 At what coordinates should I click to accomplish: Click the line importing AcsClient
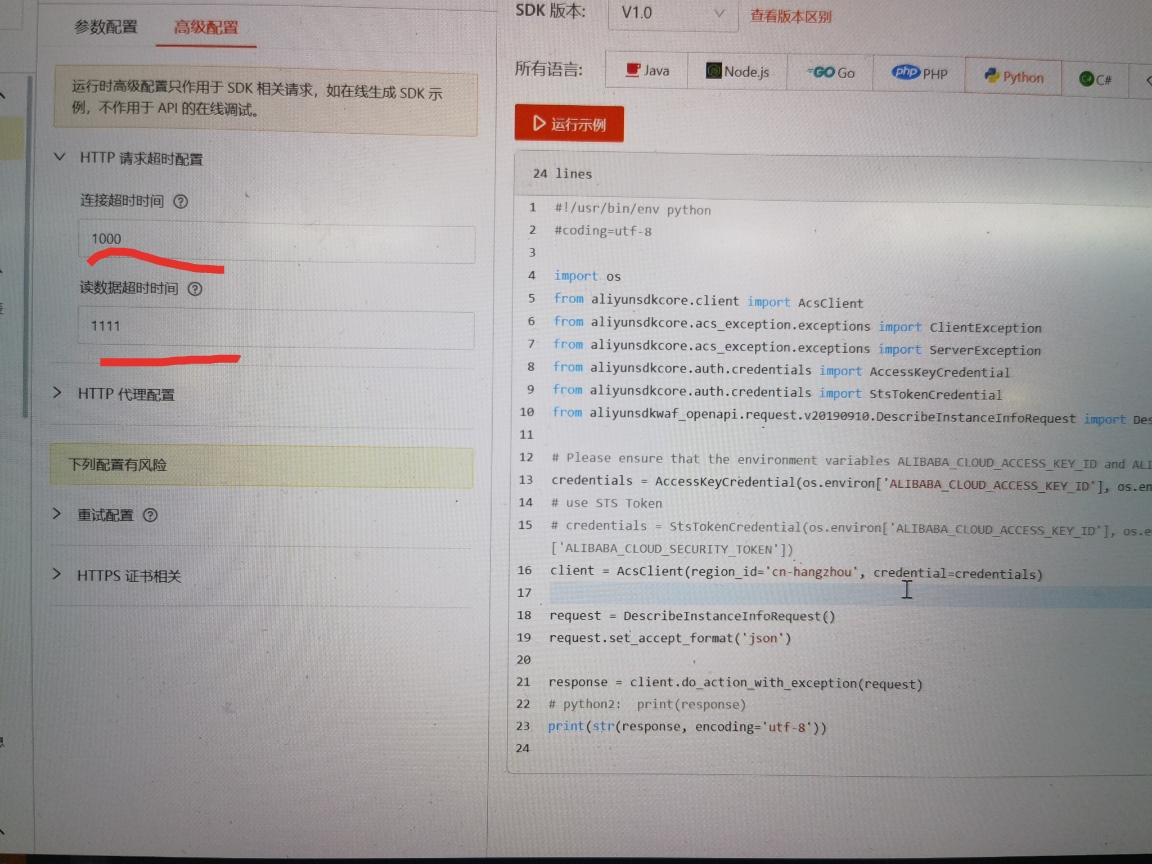[708, 300]
